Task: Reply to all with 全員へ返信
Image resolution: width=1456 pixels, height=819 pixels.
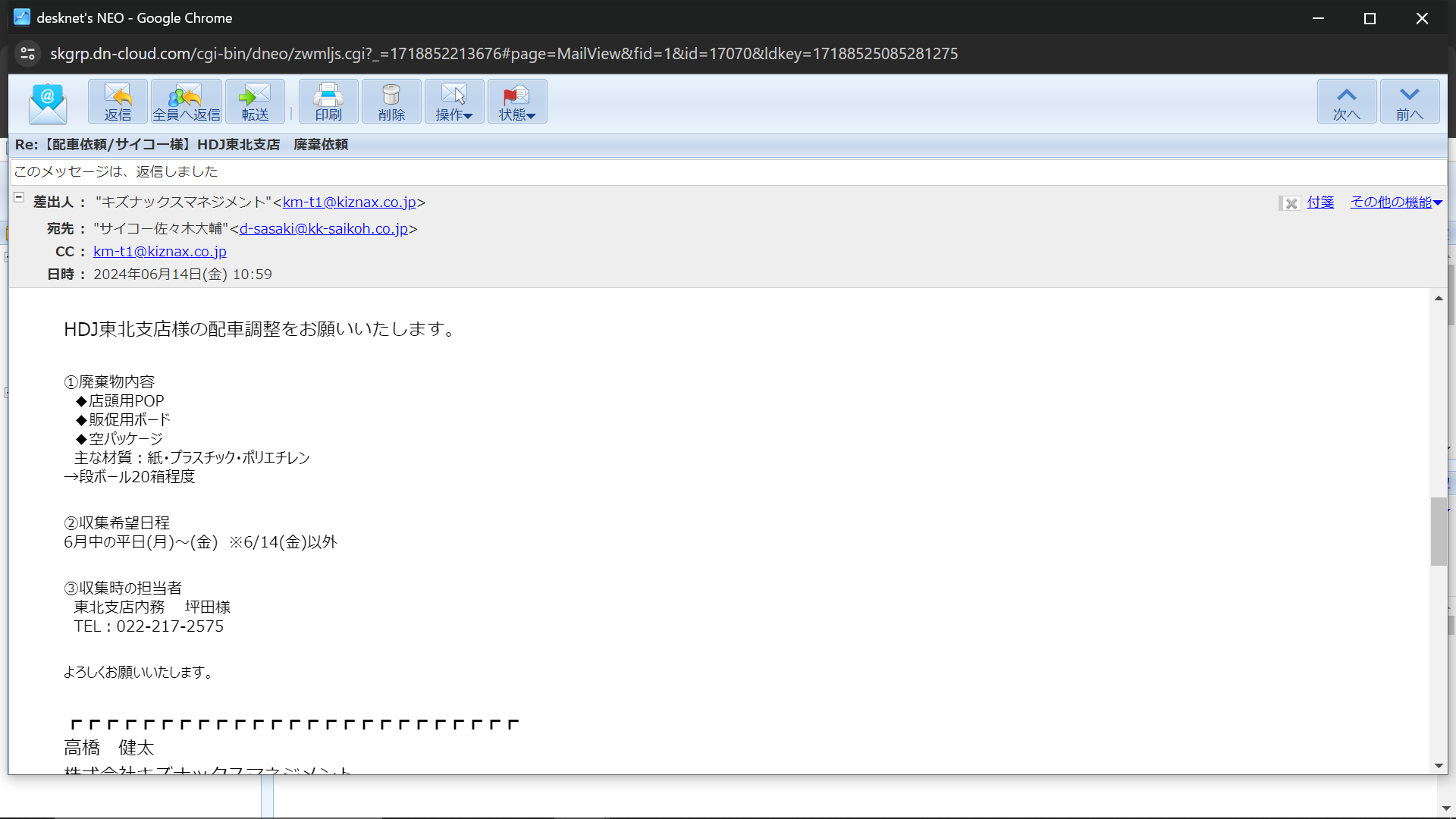Action: point(186,102)
